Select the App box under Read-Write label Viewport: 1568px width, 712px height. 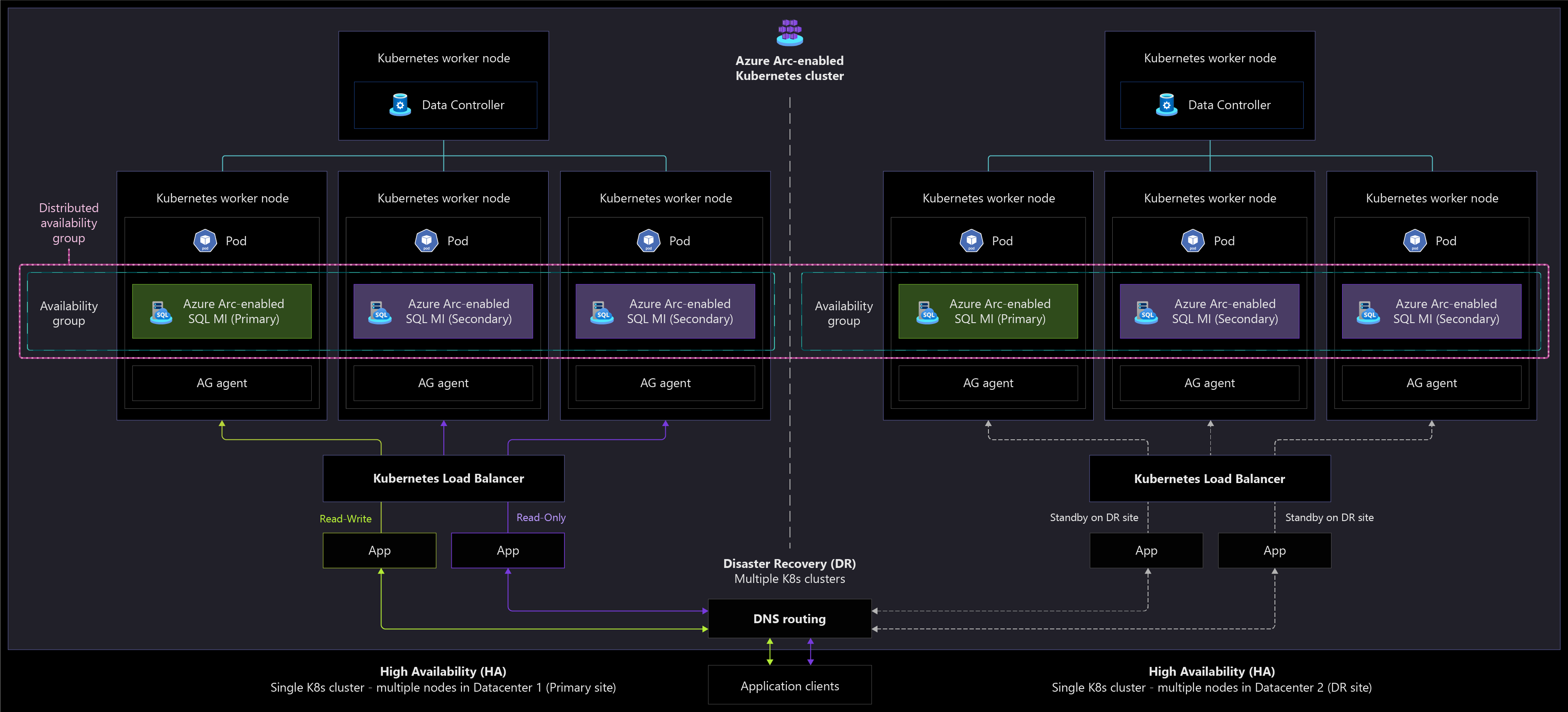pos(380,550)
